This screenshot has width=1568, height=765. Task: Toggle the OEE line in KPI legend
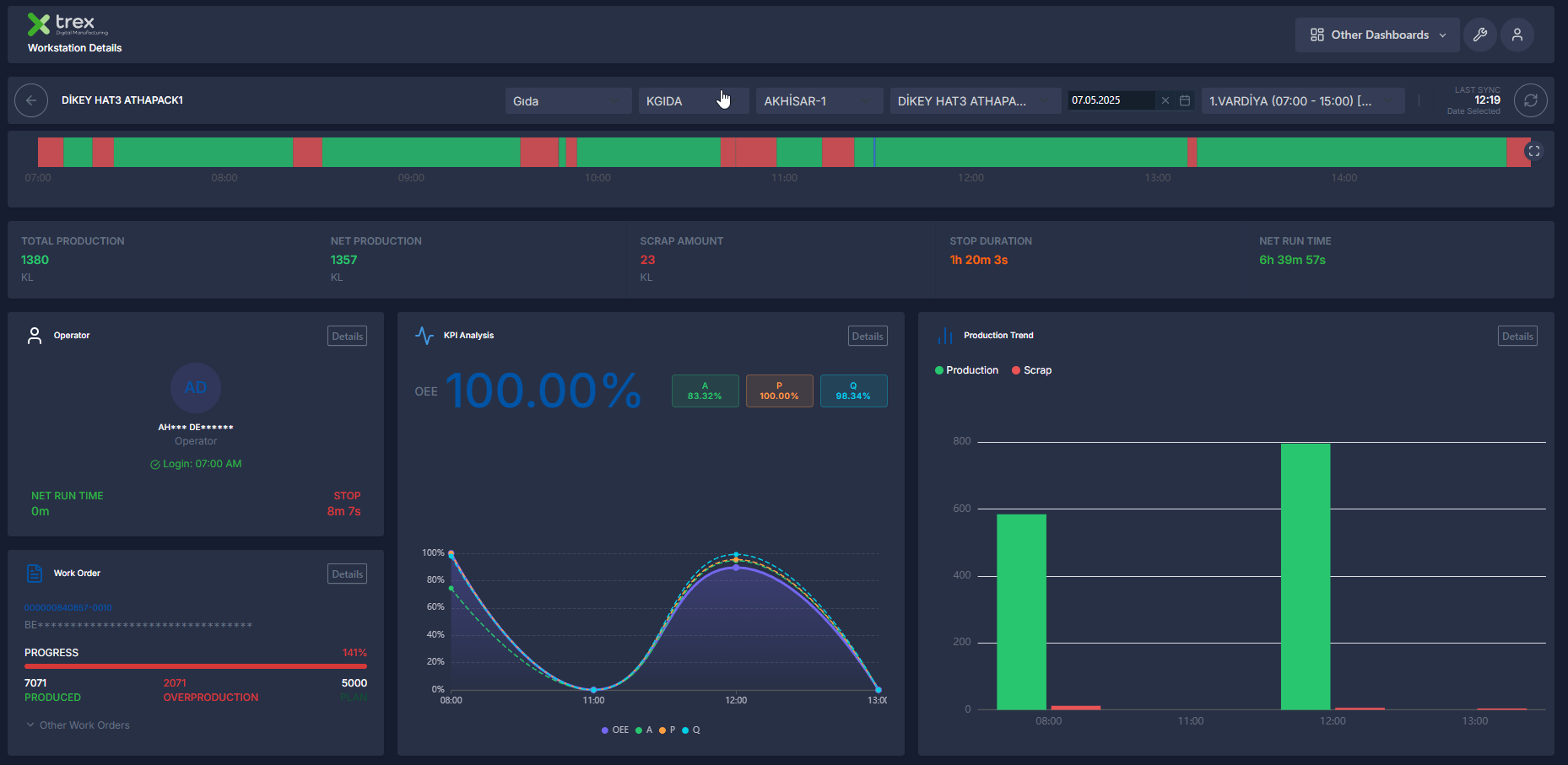615,730
